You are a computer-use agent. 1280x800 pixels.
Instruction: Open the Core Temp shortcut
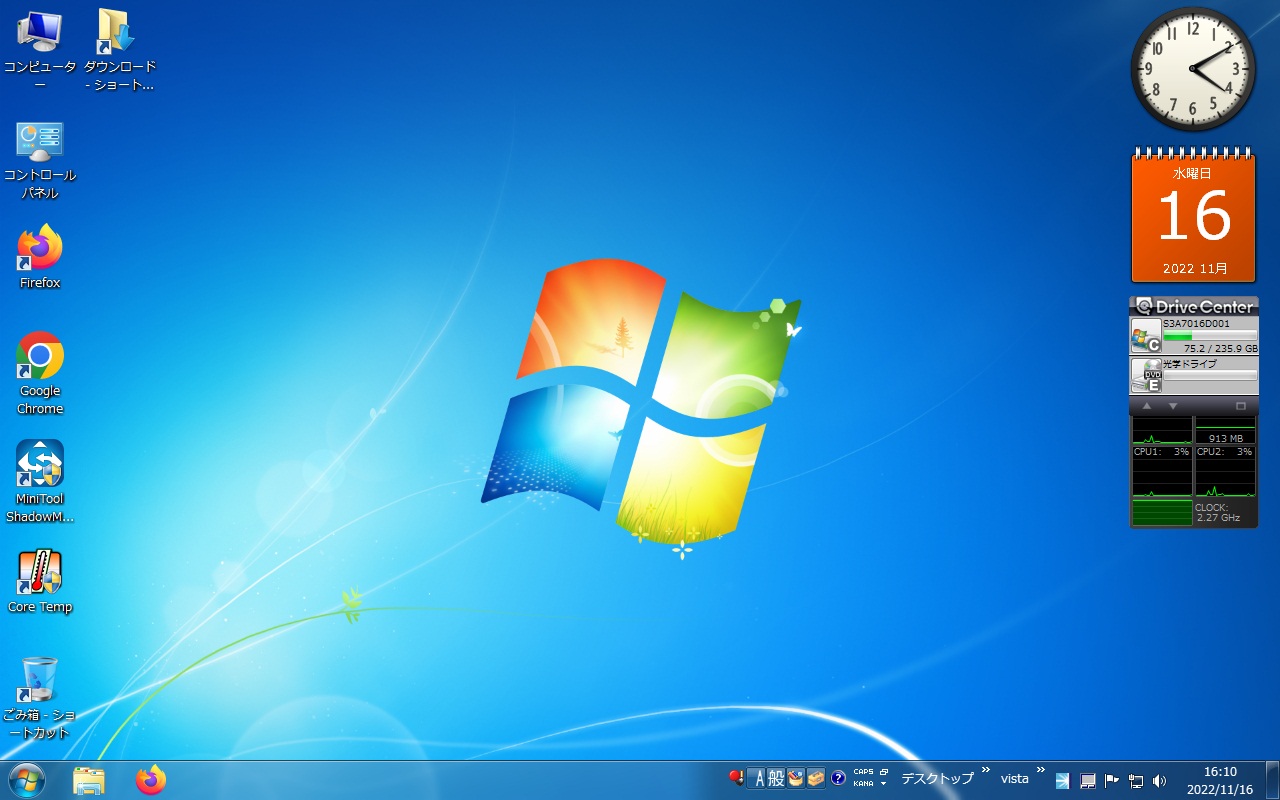[40, 581]
